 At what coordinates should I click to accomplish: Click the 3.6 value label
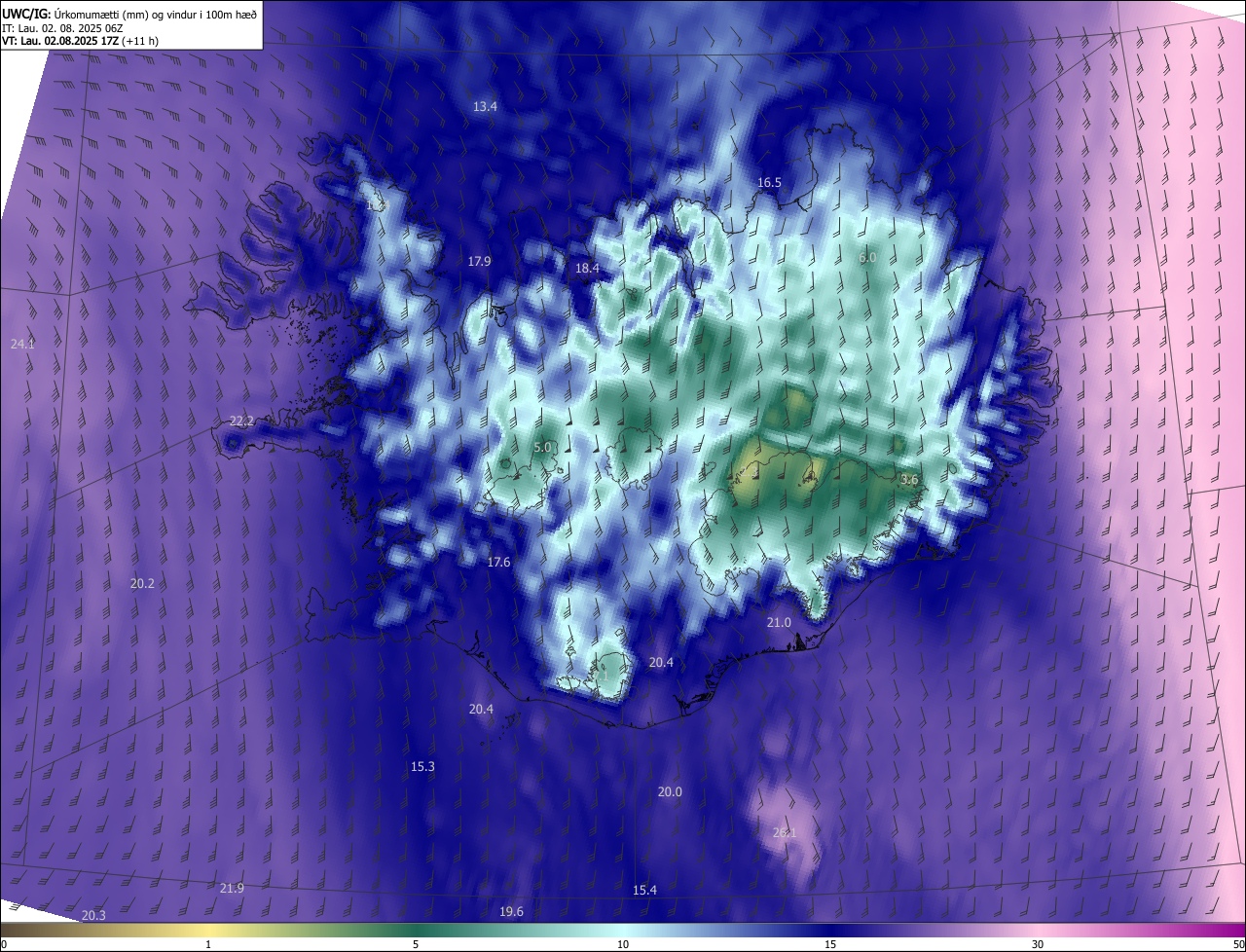(x=909, y=479)
